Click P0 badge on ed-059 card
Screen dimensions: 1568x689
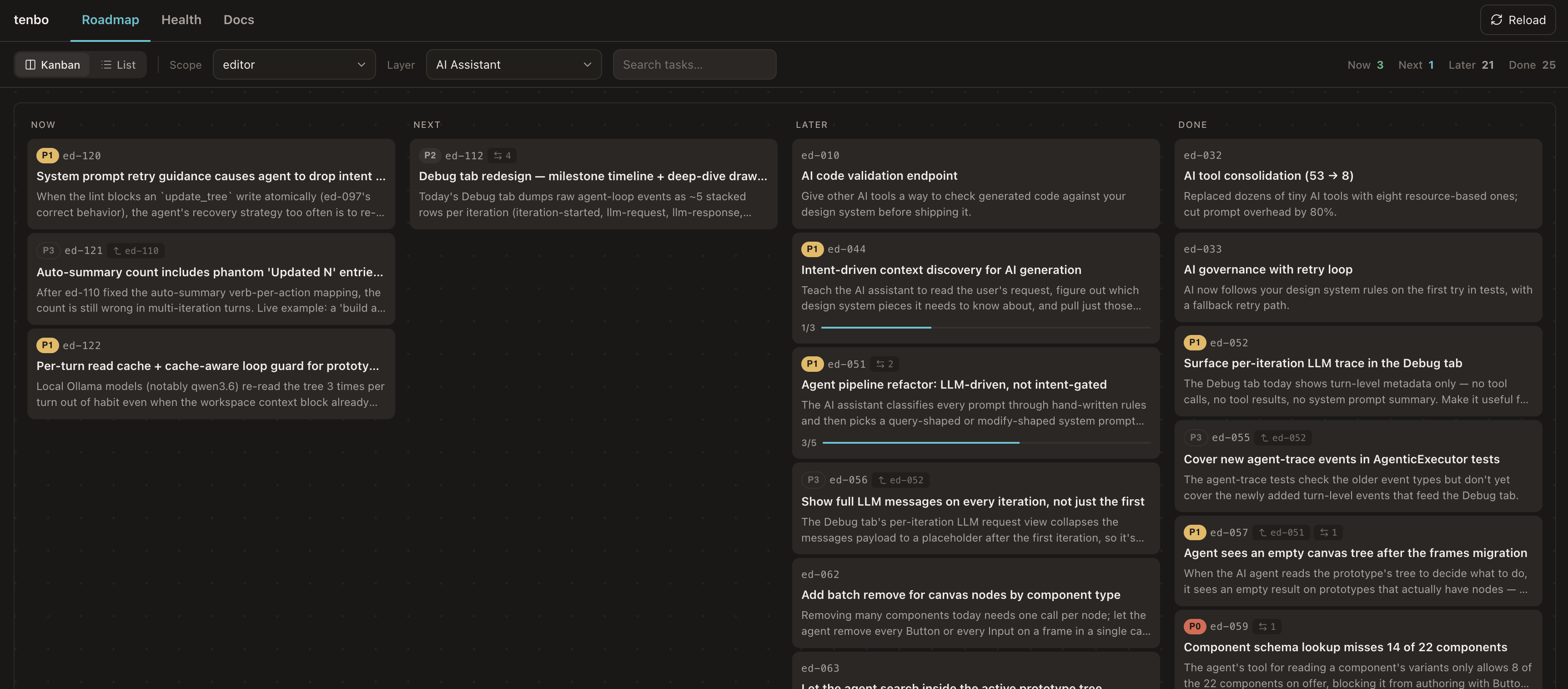(1194, 626)
